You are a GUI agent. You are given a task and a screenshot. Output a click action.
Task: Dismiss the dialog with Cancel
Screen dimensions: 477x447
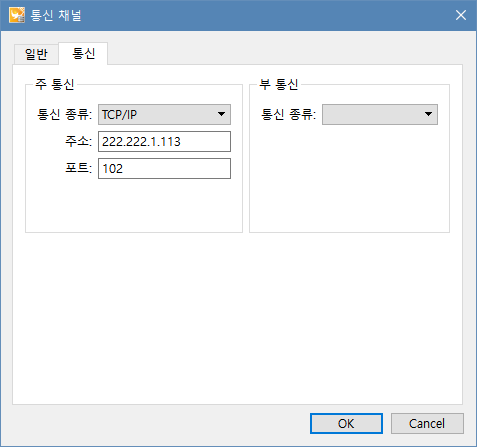pos(427,424)
